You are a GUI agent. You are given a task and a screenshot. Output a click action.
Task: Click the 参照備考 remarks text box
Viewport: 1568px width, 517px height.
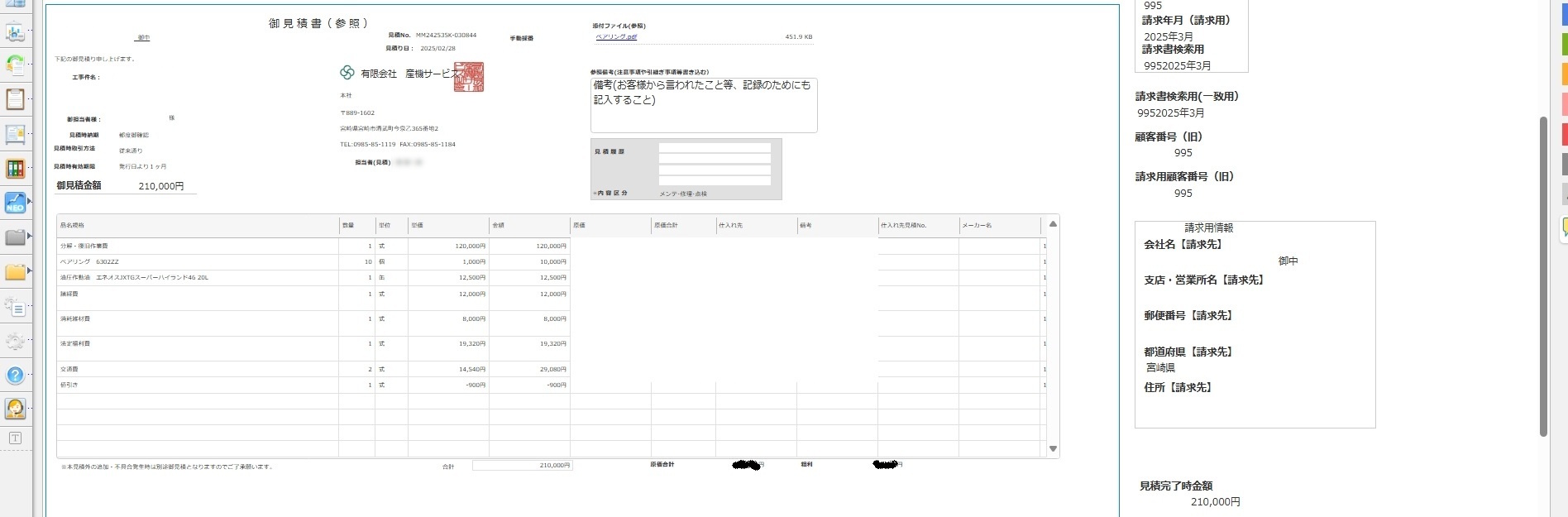[x=703, y=105]
